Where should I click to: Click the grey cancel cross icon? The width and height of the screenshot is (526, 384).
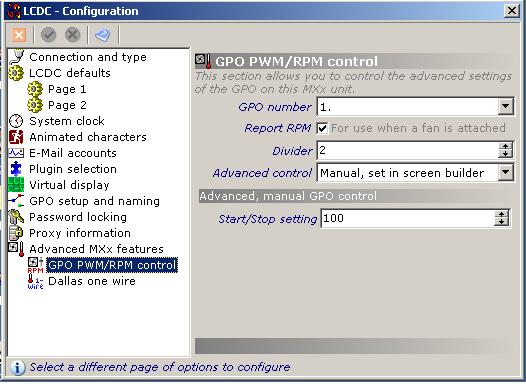coord(72,35)
